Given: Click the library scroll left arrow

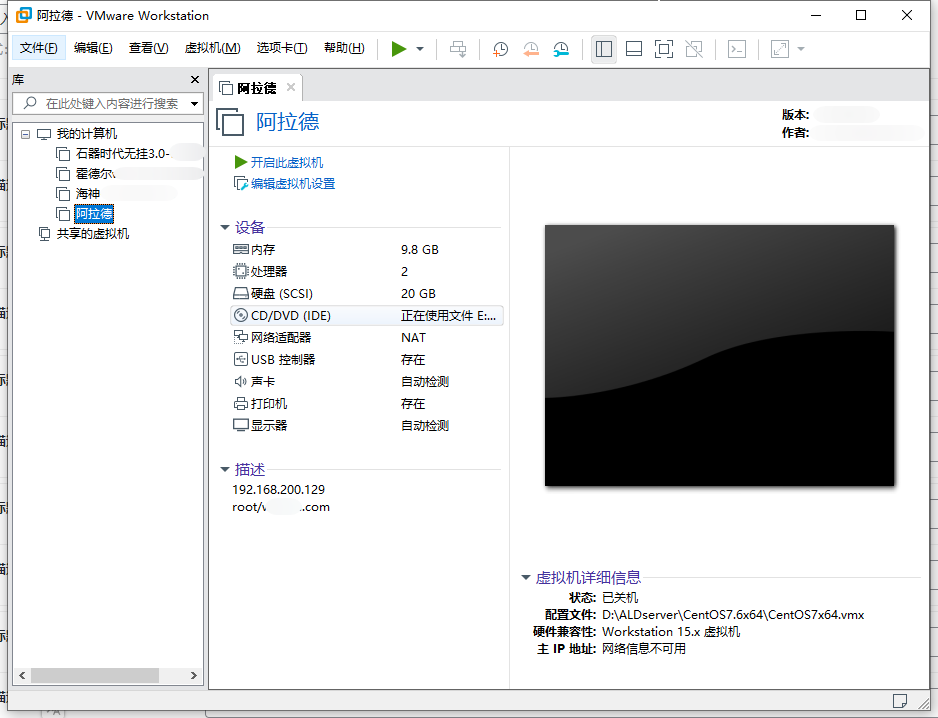Looking at the screenshot, I should point(22,676).
